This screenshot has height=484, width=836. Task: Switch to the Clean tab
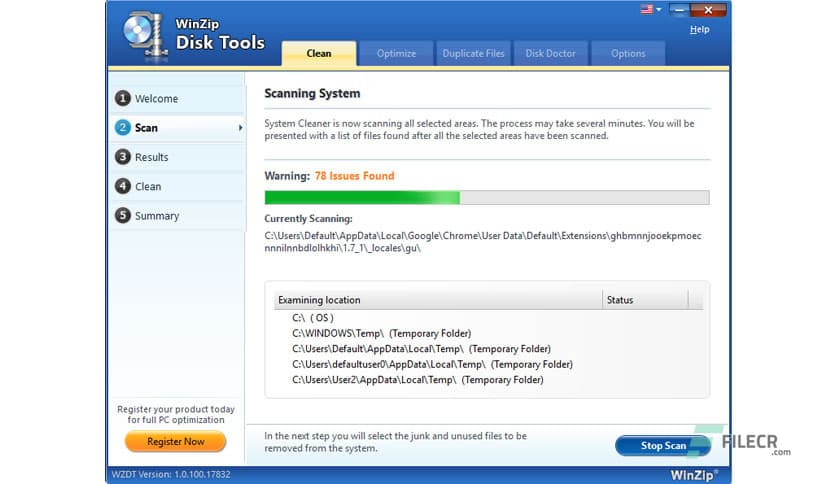[x=319, y=53]
